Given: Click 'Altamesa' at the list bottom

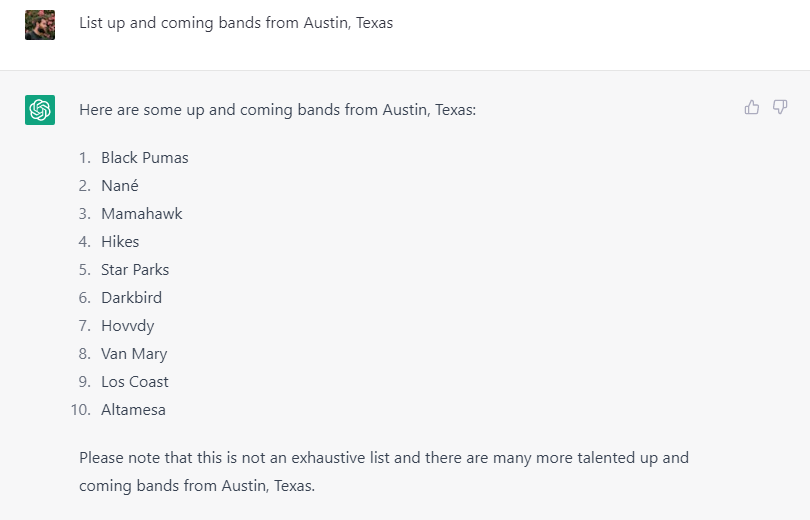Looking at the screenshot, I should click(x=133, y=409).
